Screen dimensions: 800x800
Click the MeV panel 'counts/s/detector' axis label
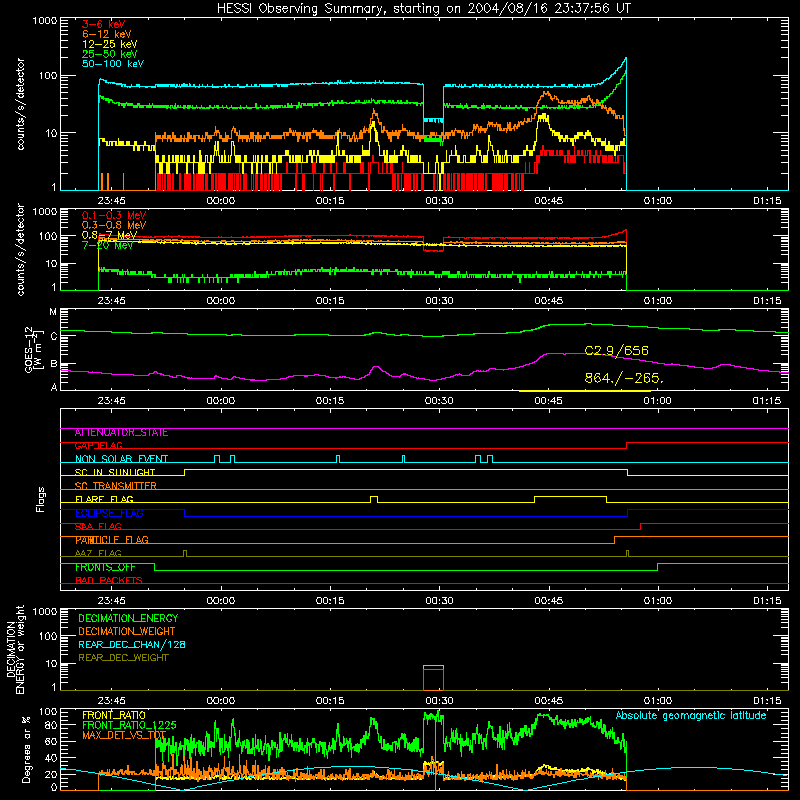pyautogui.click(x=20, y=249)
